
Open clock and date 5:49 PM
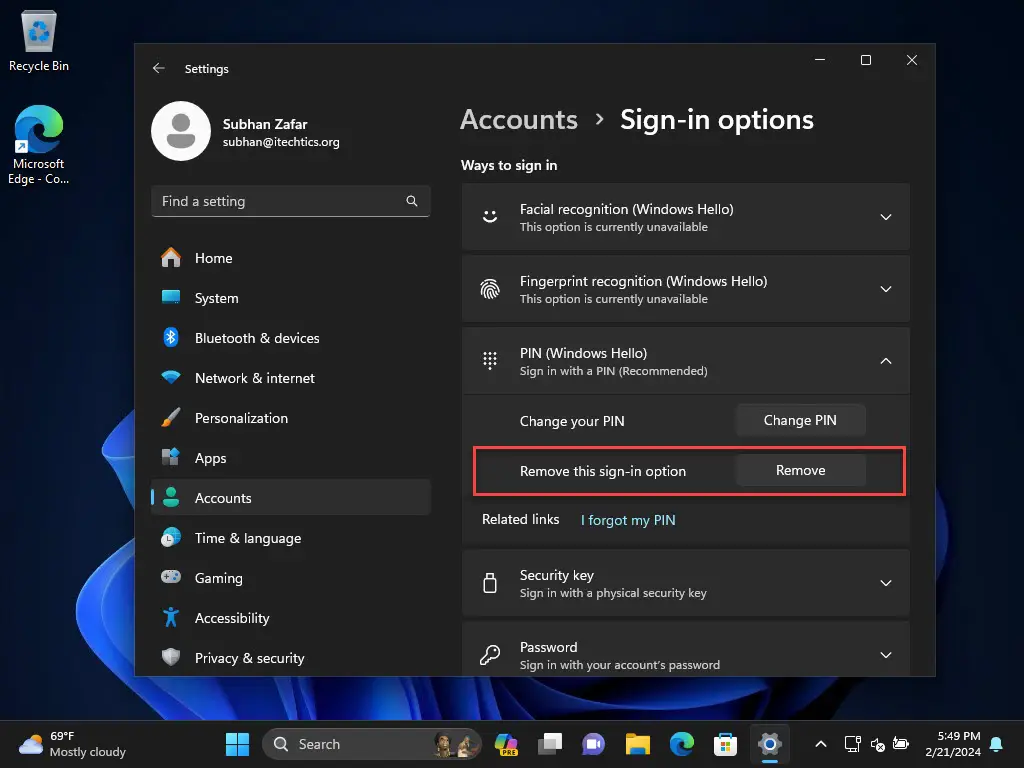point(953,744)
